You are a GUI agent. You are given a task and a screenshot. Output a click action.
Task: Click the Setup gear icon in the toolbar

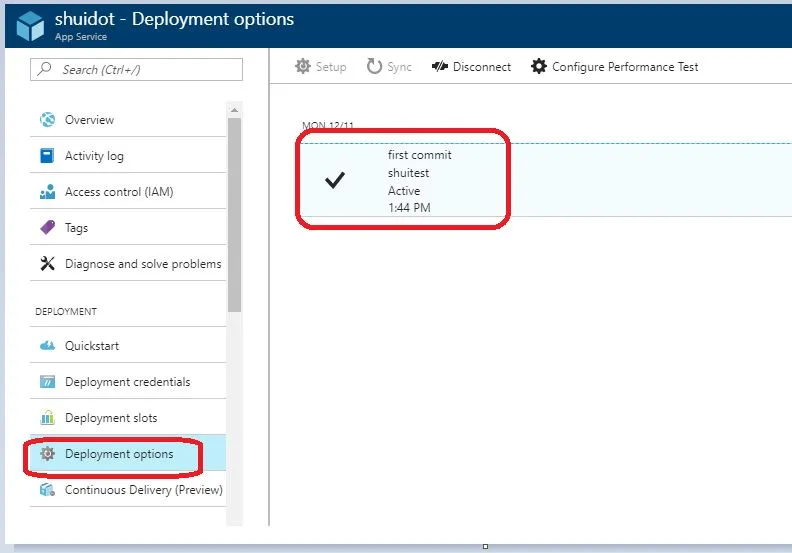303,66
